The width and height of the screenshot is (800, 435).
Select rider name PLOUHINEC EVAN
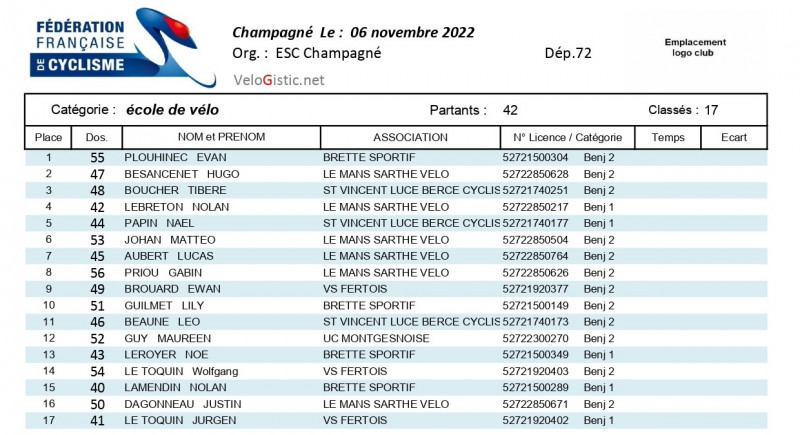(x=175, y=158)
